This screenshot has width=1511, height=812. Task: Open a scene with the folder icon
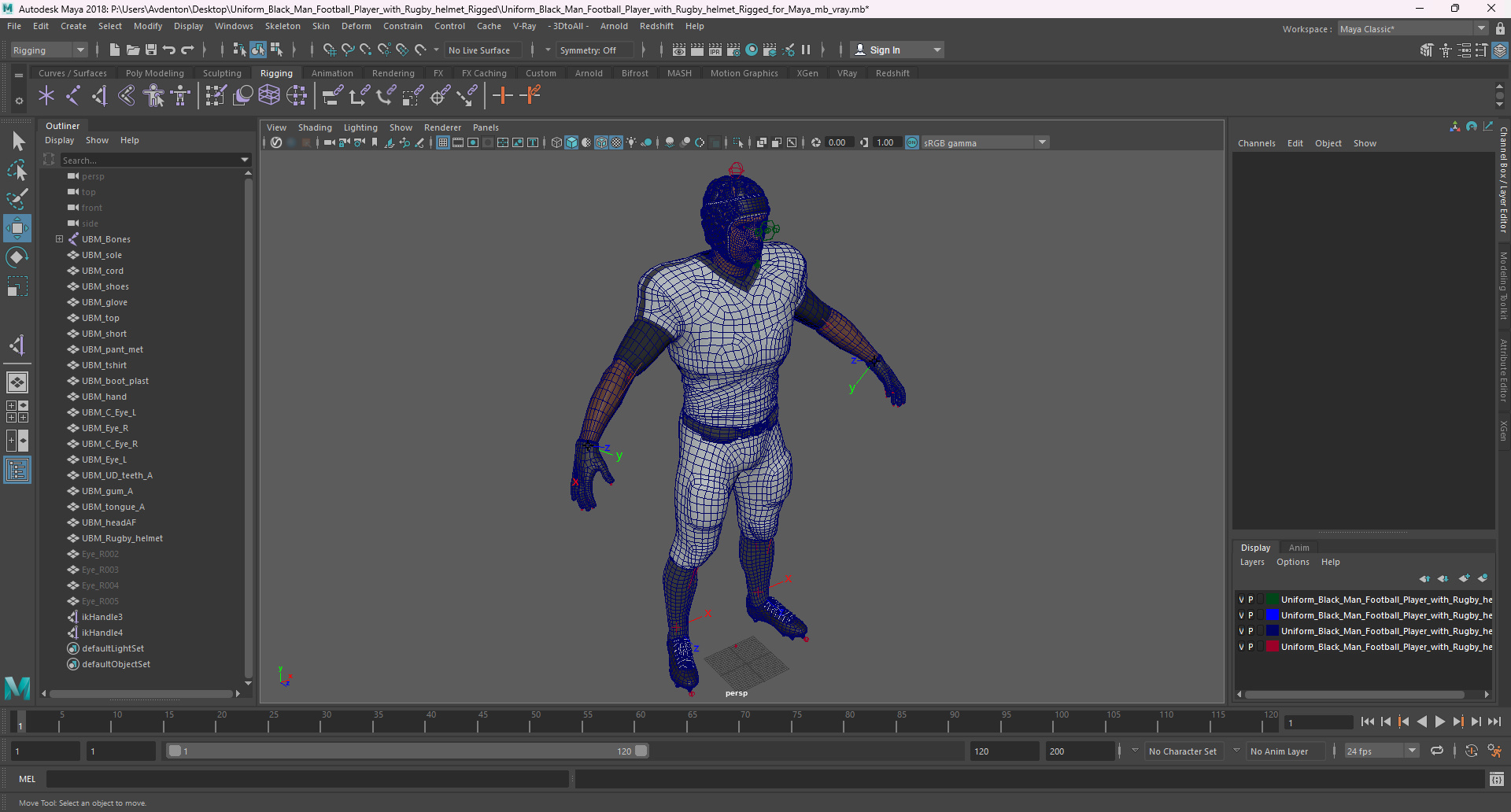133,50
